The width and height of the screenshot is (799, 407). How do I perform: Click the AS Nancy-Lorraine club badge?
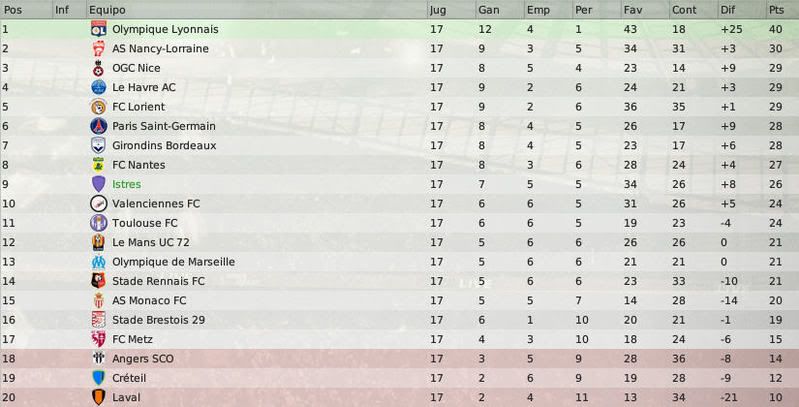[x=98, y=48]
